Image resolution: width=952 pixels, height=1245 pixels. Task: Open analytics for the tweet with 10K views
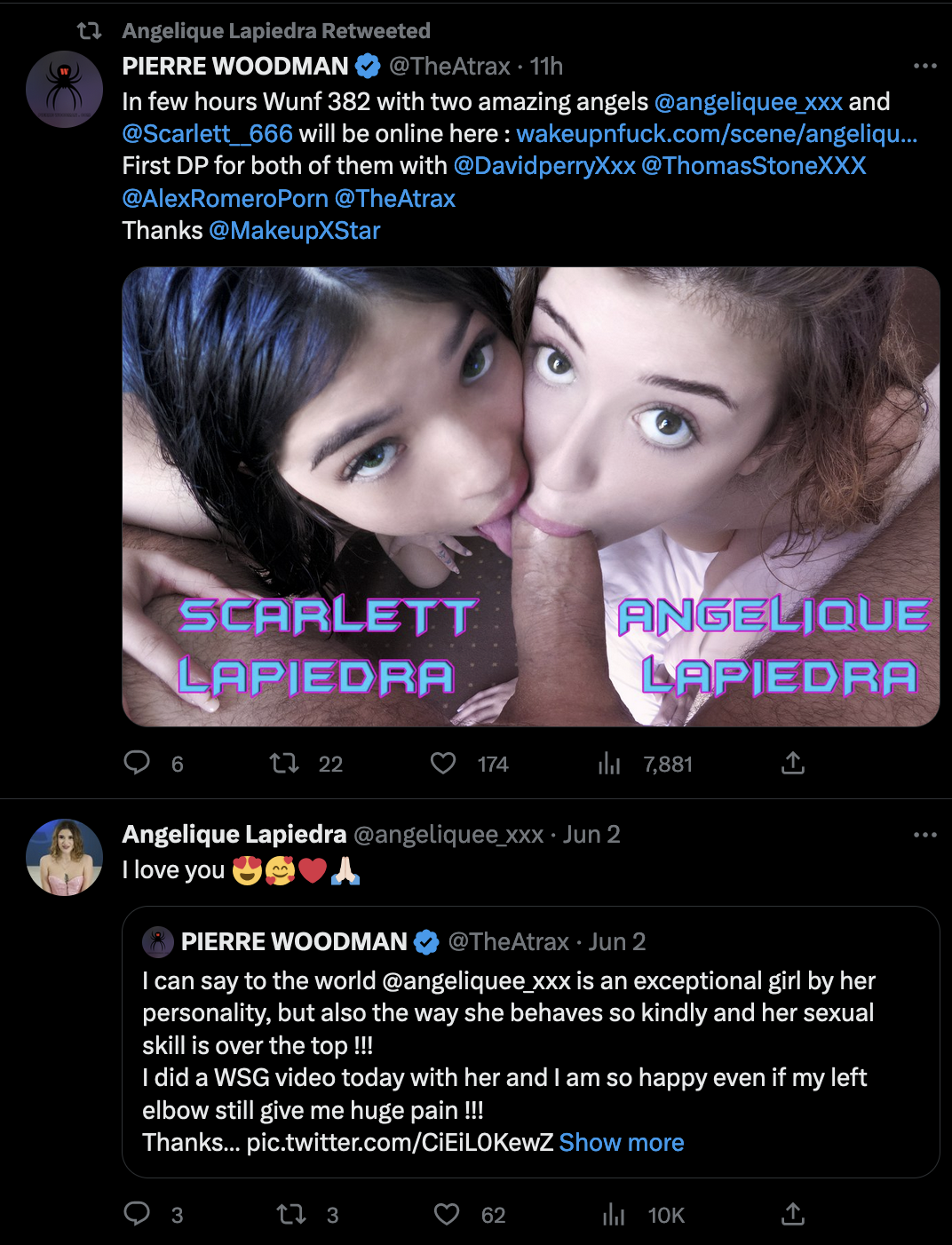614,1215
